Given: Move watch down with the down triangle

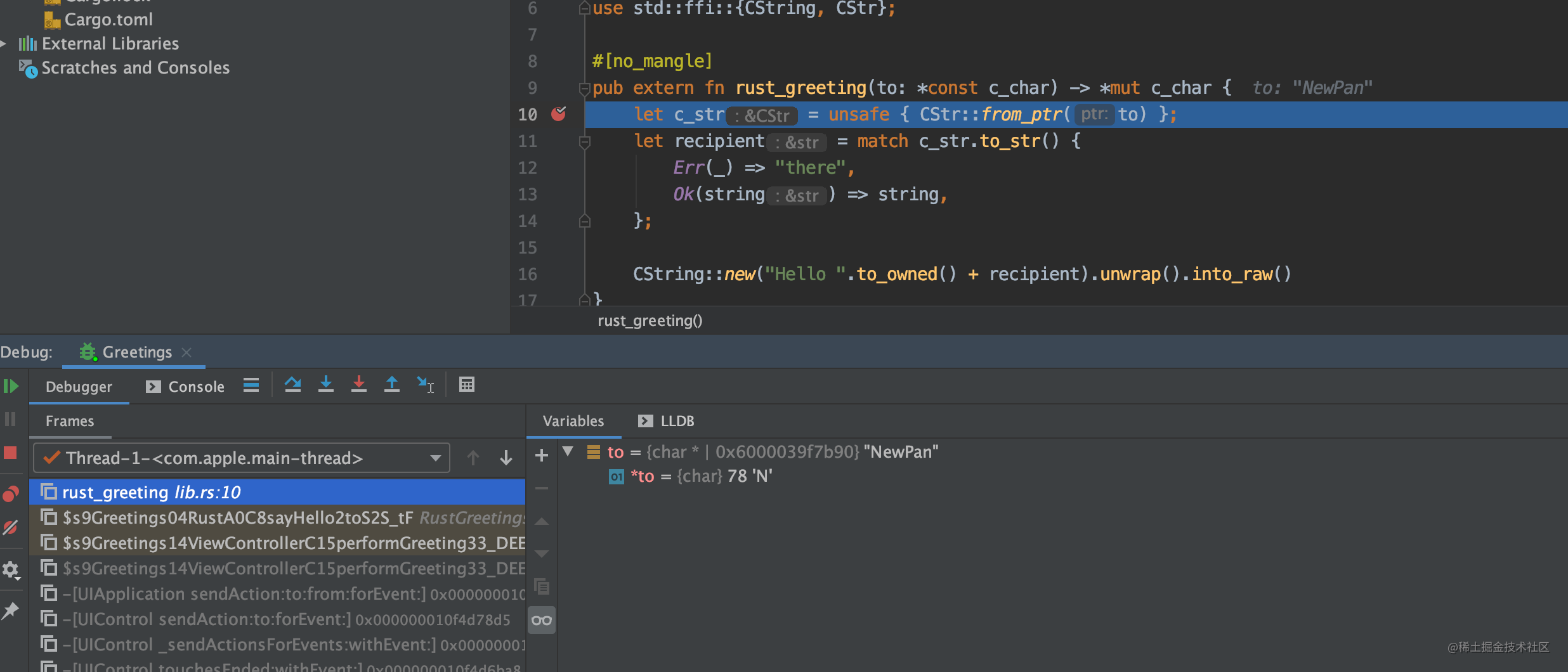Looking at the screenshot, I should click(x=542, y=553).
